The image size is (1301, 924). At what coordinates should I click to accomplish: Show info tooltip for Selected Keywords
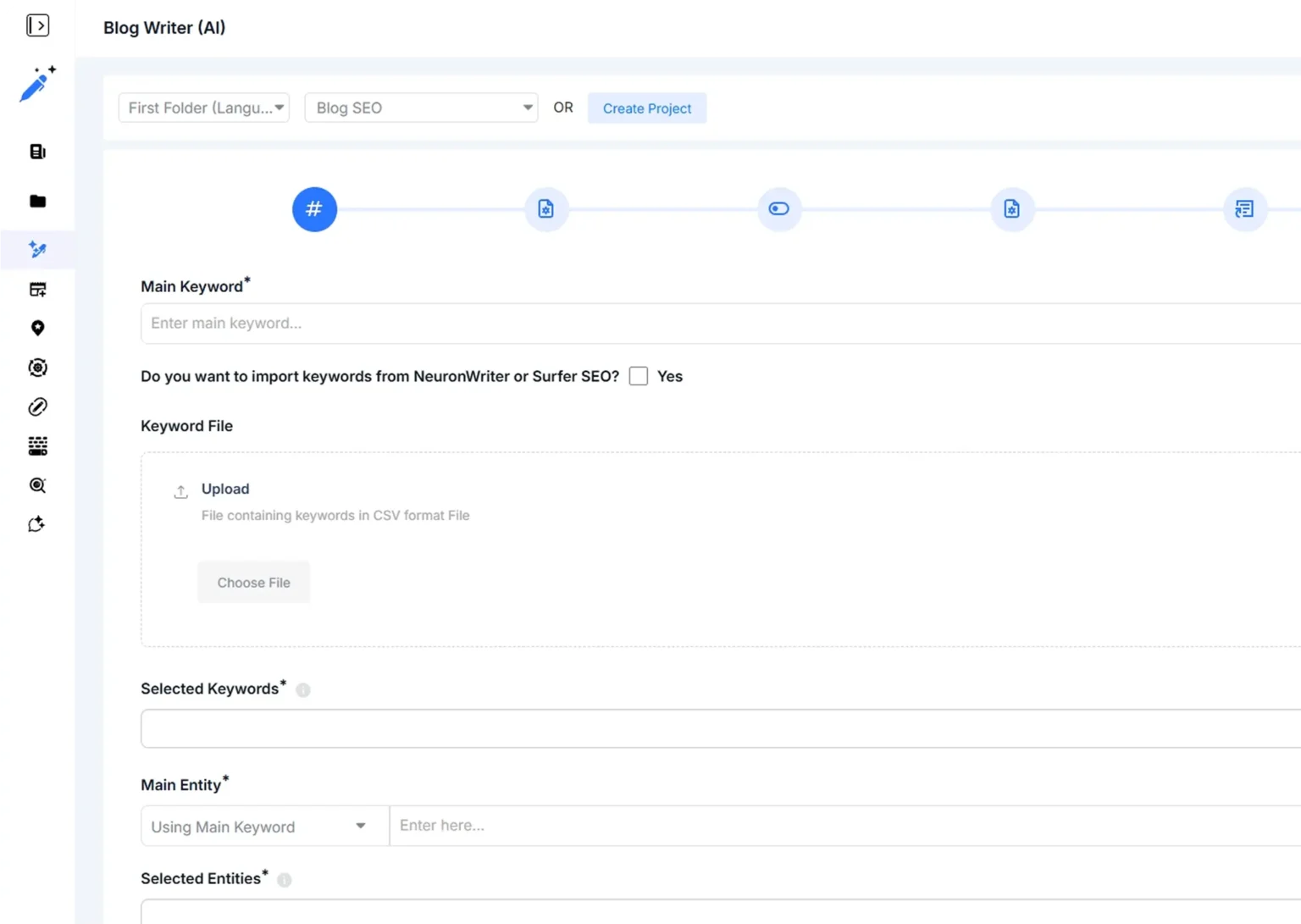click(303, 690)
